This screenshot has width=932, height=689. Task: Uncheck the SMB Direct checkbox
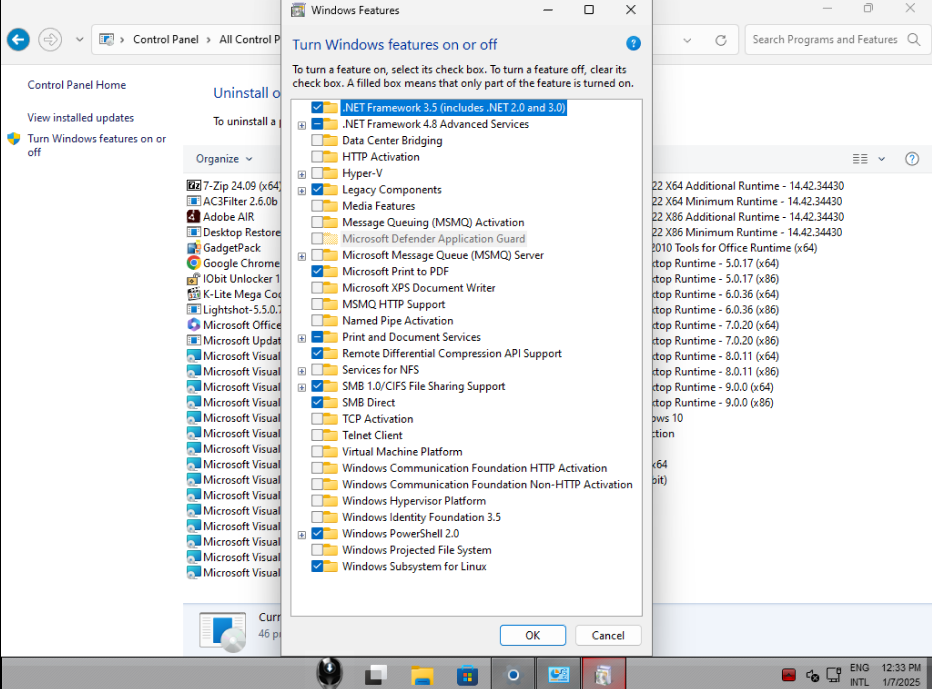[x=317, y=402]
